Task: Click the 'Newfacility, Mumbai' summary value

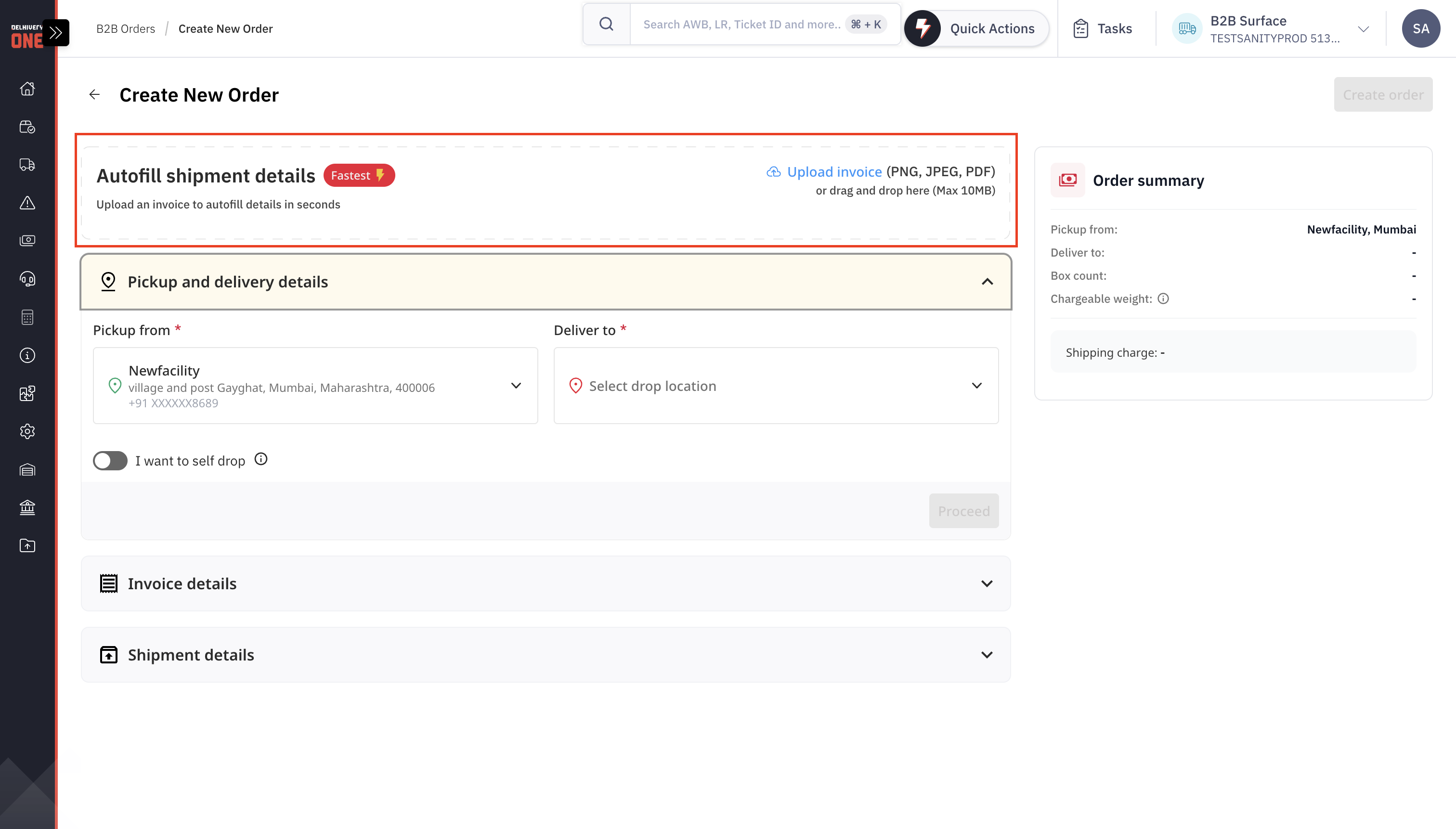Action: (1362, 229)
